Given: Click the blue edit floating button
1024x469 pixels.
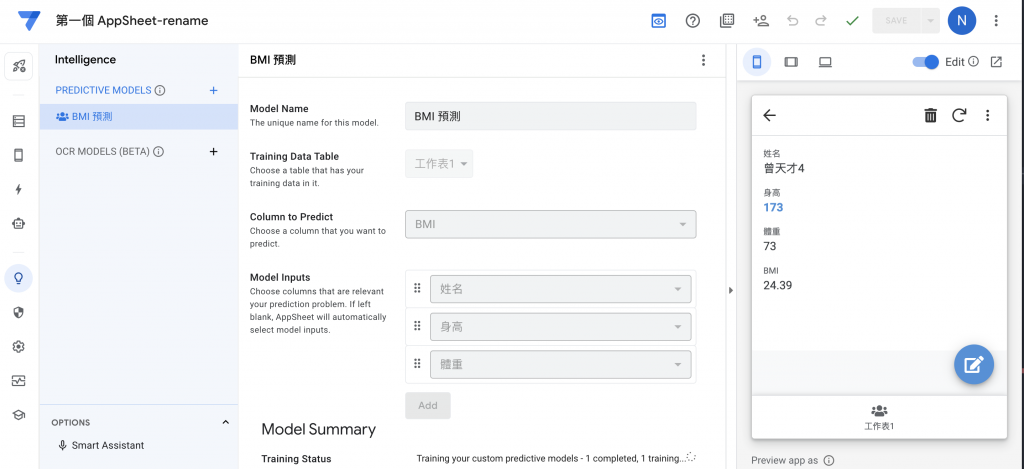Looking at the screenshot, I should coord(973,364).
